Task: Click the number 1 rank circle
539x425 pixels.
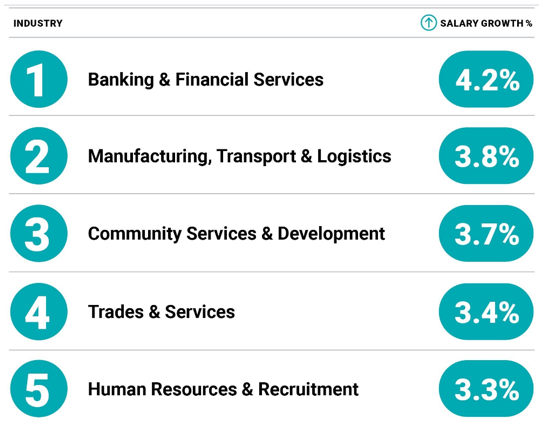Action: point(39,79)
